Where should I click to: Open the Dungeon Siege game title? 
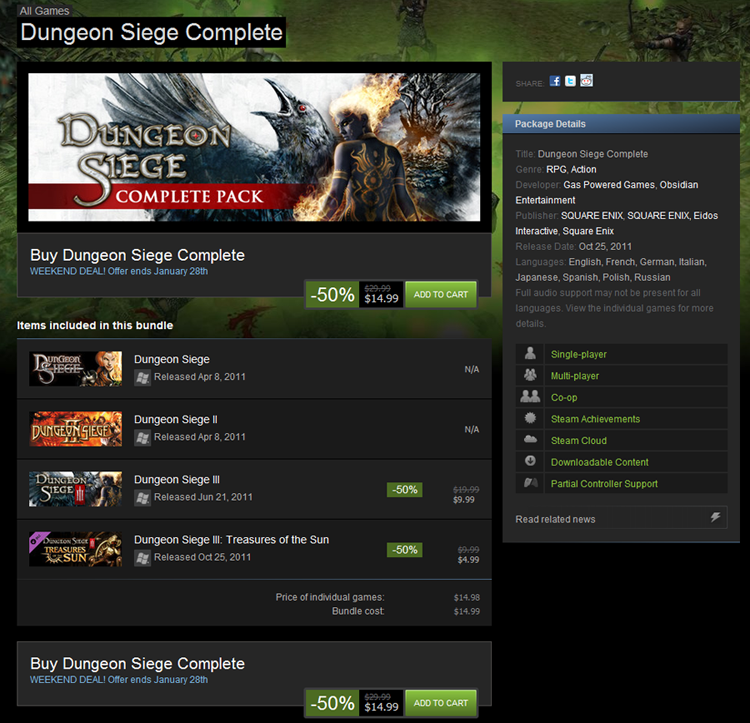click(172, 359)
